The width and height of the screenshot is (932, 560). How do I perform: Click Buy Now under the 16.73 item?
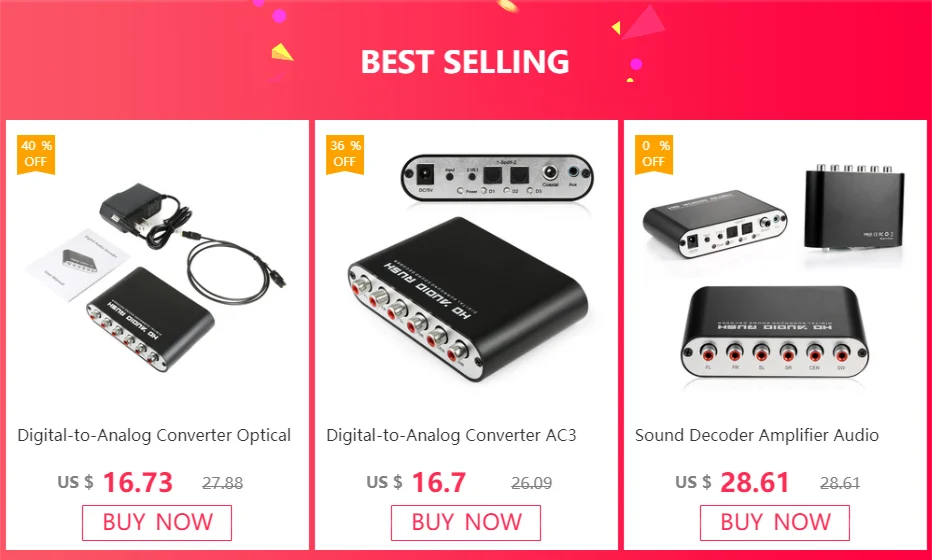[157, 523]
